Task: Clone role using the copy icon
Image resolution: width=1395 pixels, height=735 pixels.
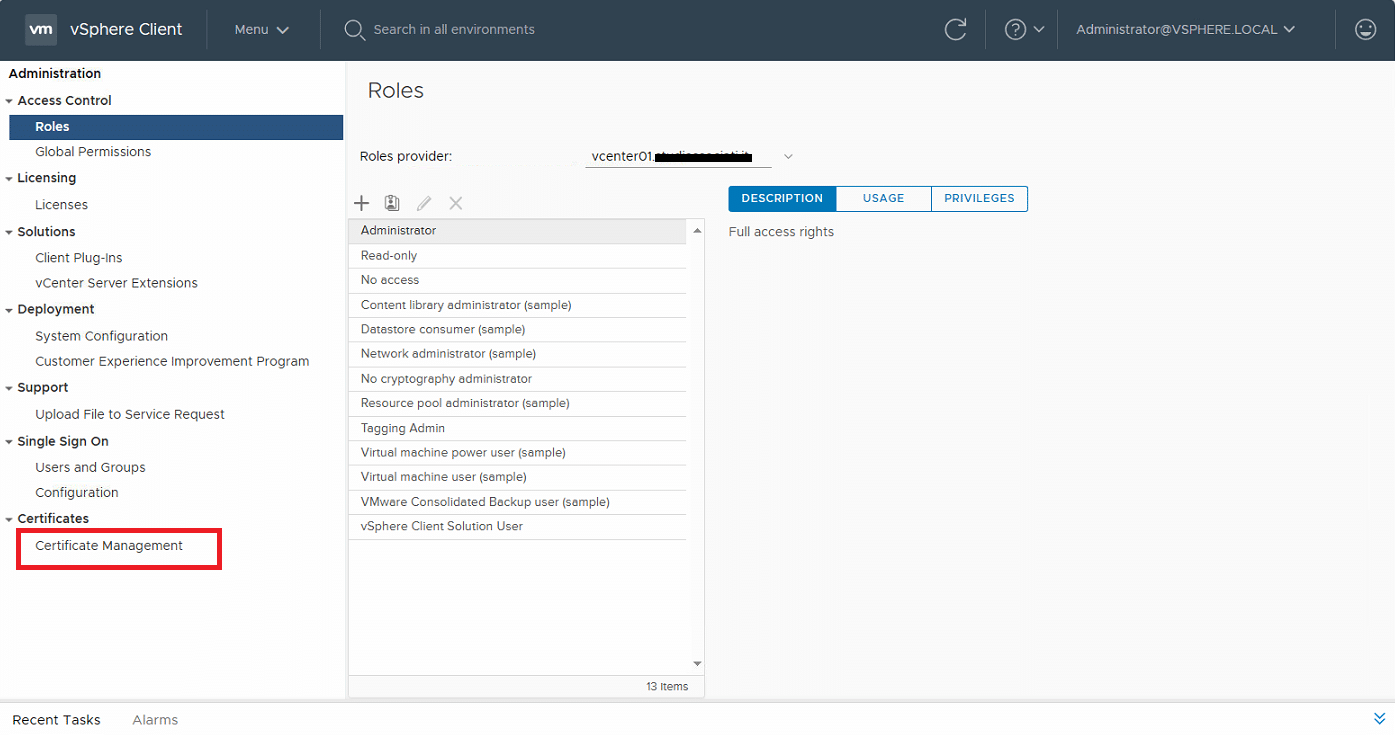Action: point(392,203)
